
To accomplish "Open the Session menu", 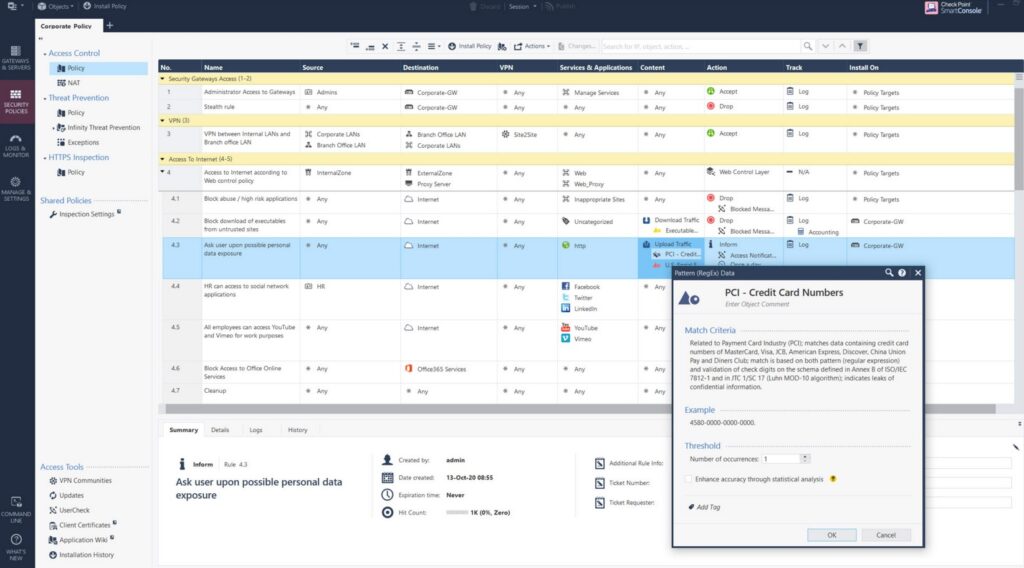I will (x=522, y=6).
